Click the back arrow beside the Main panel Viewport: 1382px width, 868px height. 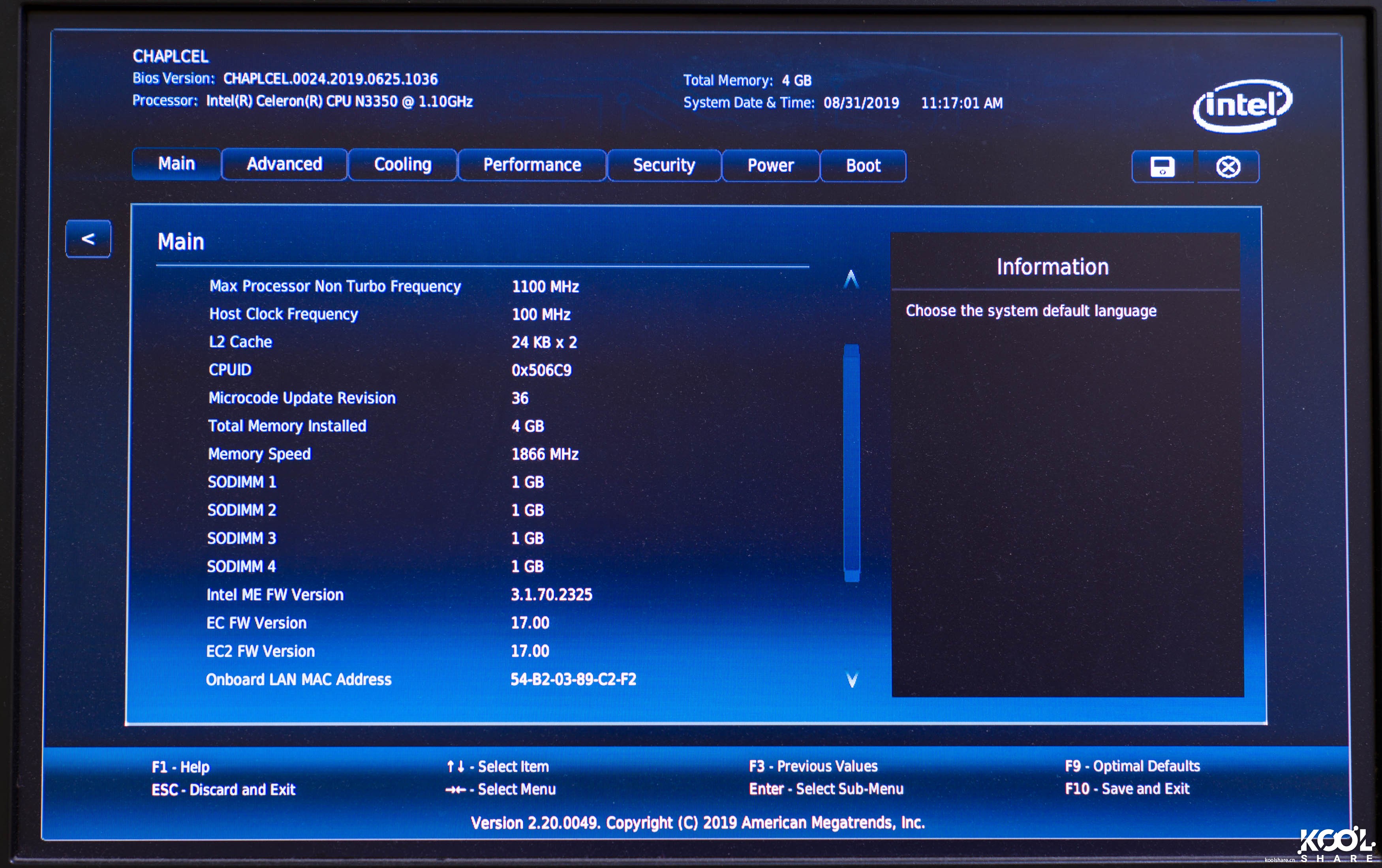tap(88, 239)
